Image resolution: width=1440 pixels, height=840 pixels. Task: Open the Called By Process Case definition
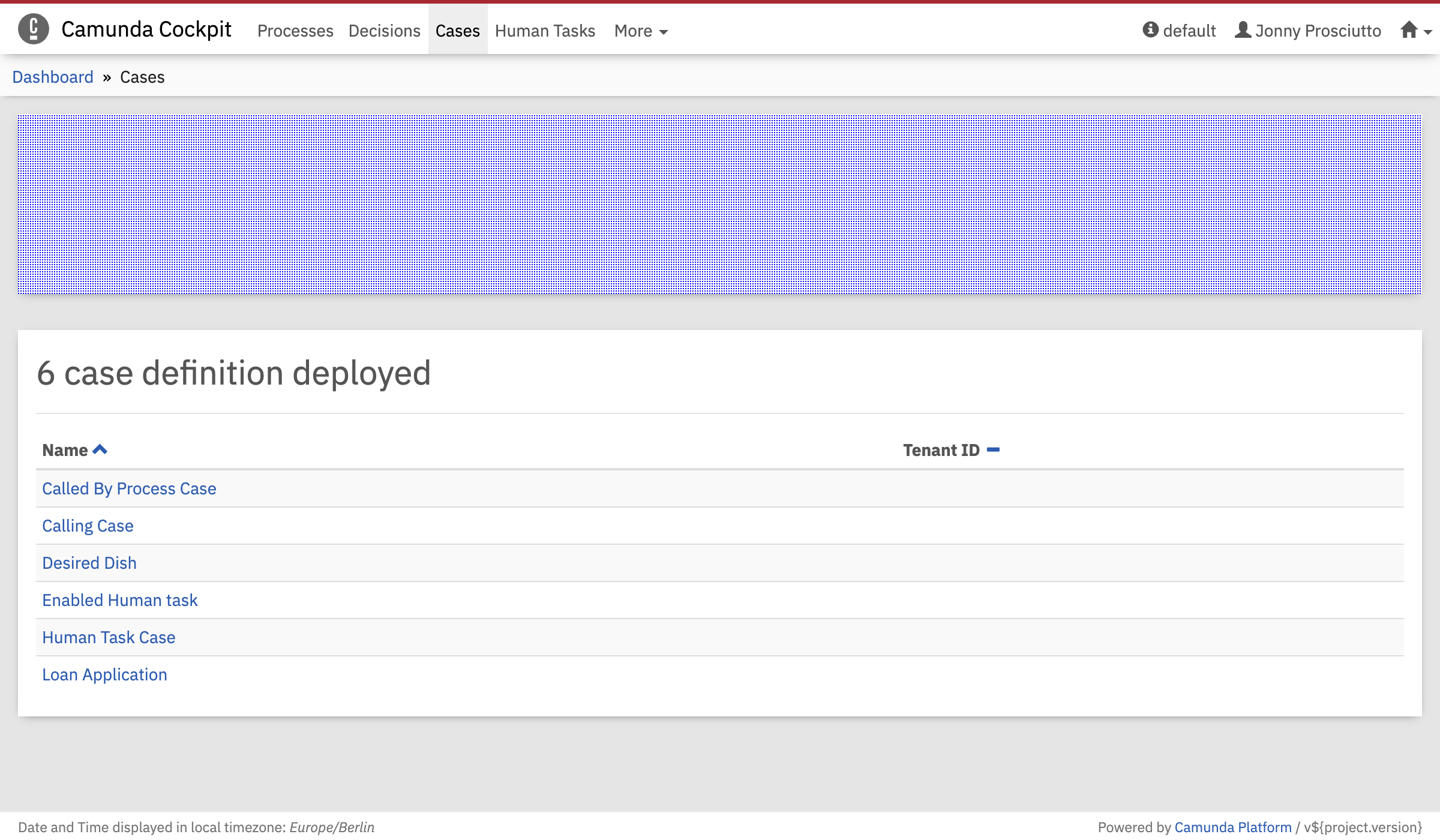tap(129, 488)
